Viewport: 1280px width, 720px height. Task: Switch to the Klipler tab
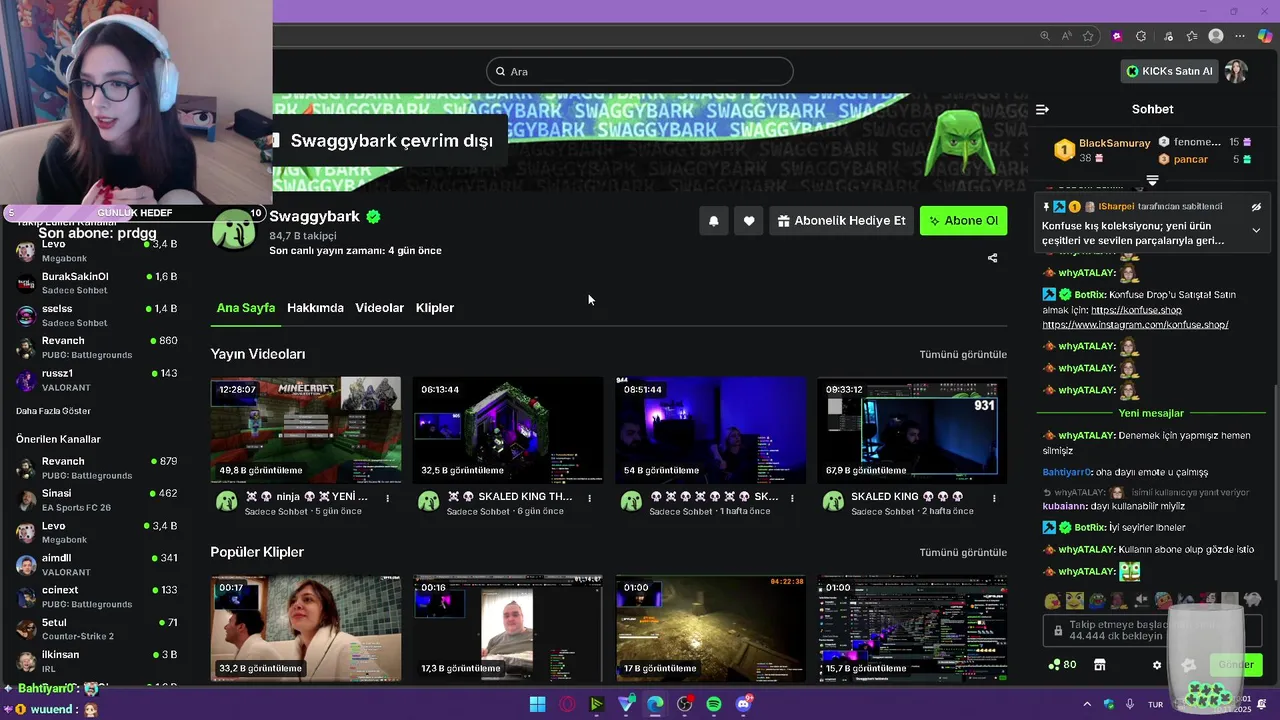[435, 308]
